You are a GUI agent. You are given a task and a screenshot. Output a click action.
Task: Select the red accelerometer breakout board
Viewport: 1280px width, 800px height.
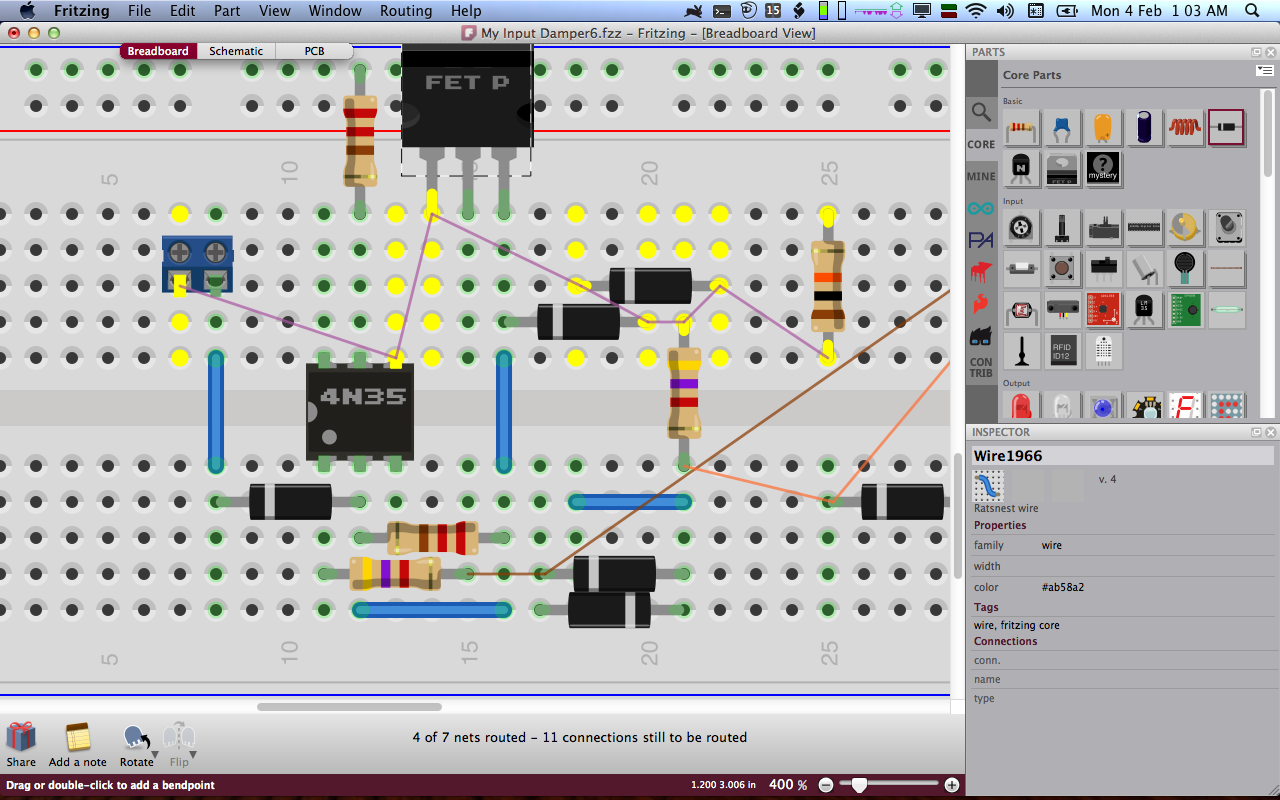[1103, 309]
